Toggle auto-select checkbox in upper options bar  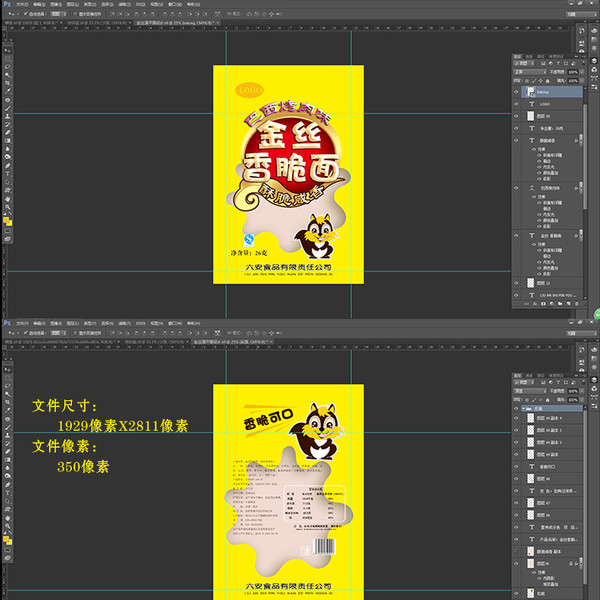(26, 13)
